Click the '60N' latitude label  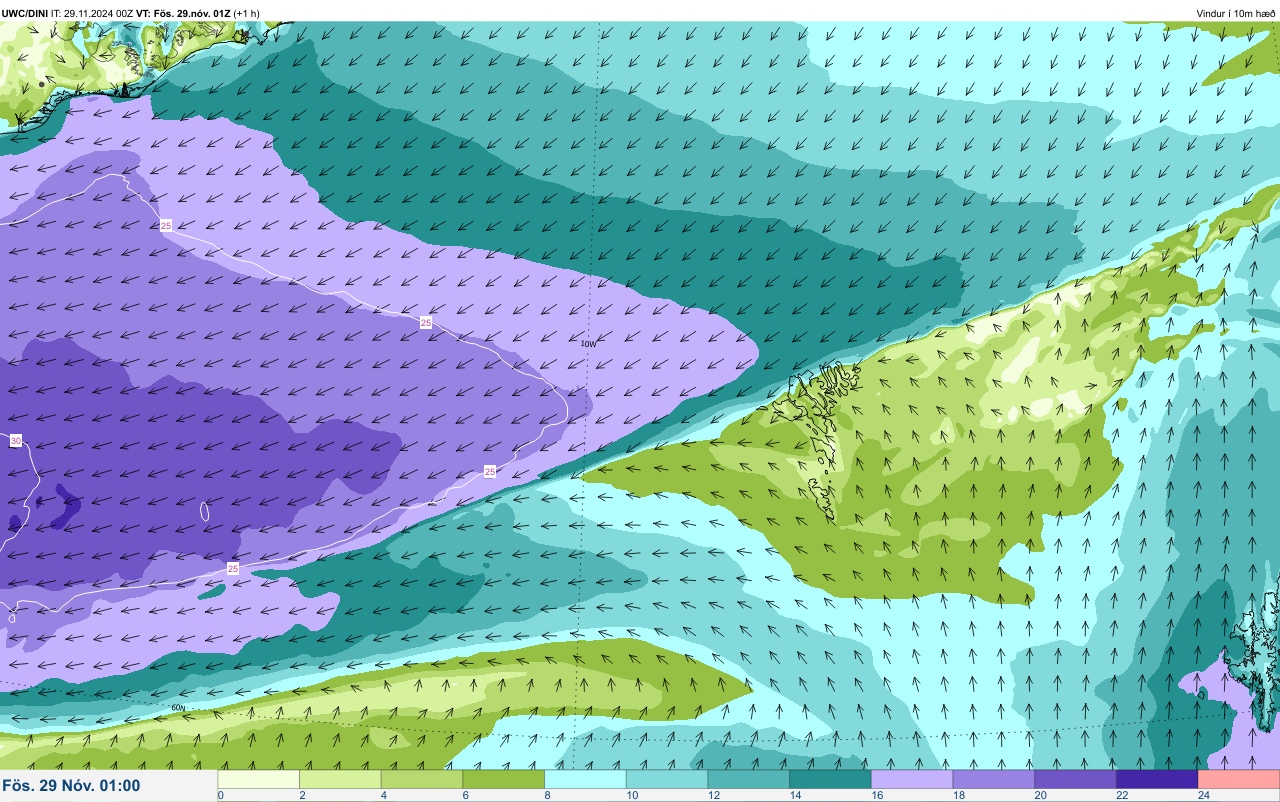click(178, 708)
